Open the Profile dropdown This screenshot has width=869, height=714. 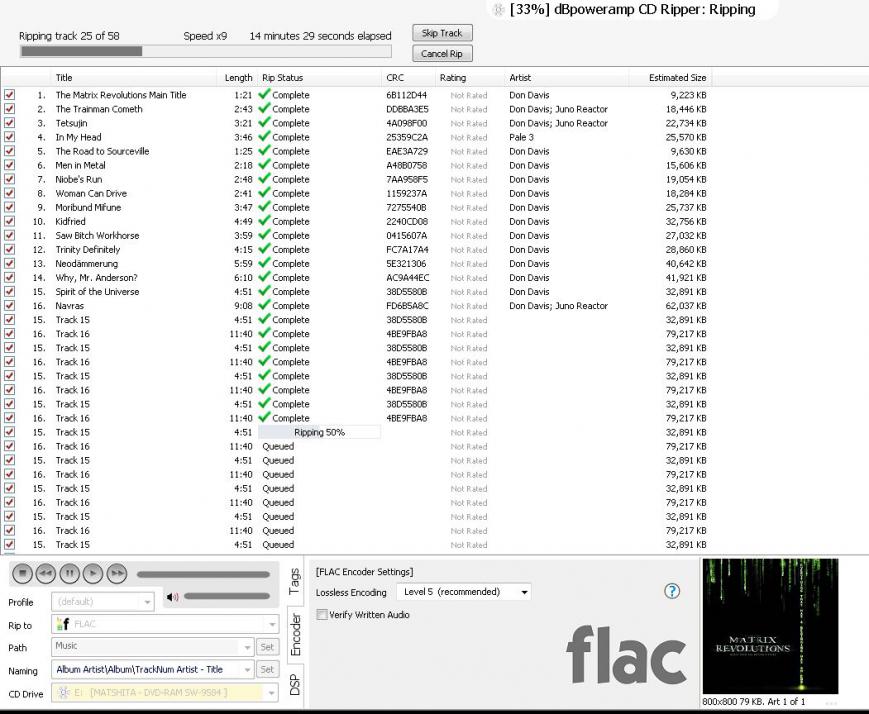pyautogui.click(x=147, y=602)
